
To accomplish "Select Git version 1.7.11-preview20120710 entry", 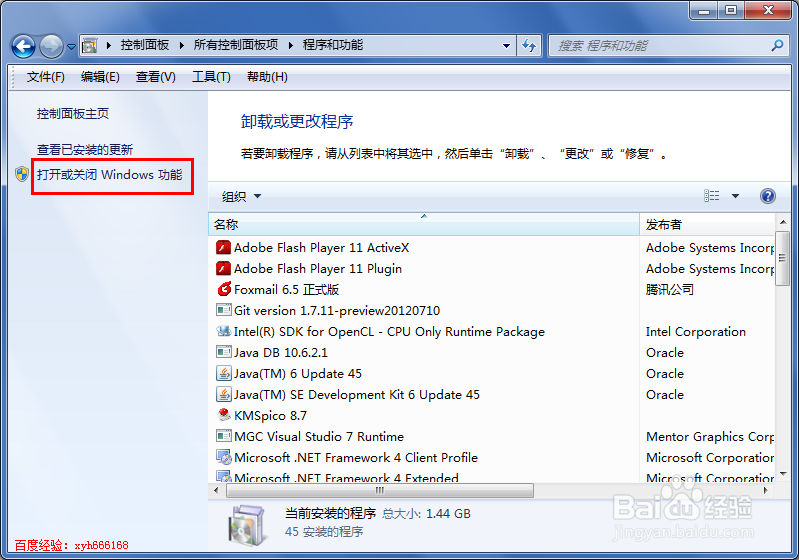I will pos(337,310).
